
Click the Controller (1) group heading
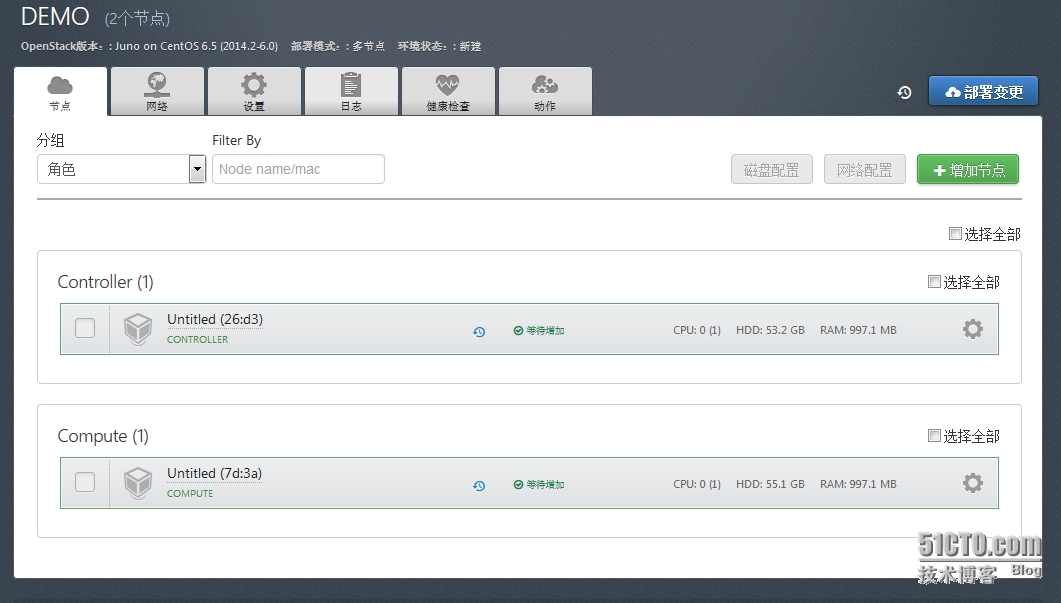pyautogui.click(x=106, y=282)
